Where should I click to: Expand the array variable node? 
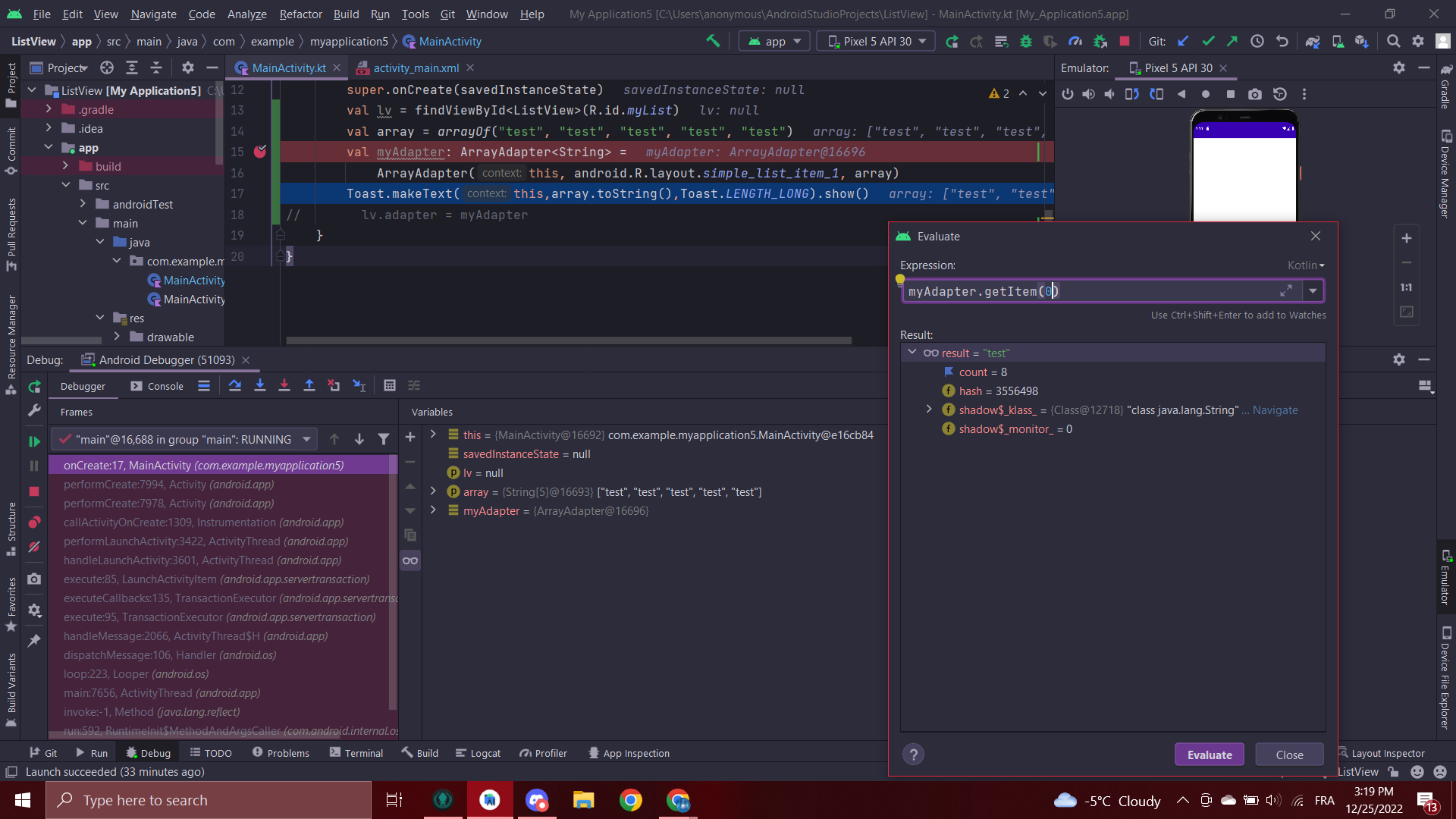click(433, 491)
